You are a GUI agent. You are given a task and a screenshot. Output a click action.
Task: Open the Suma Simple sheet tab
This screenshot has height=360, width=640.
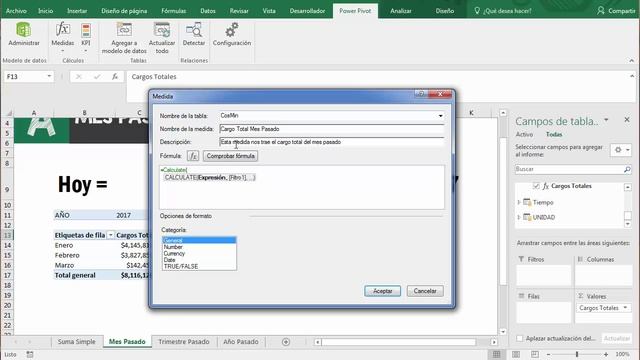point(76,342)
